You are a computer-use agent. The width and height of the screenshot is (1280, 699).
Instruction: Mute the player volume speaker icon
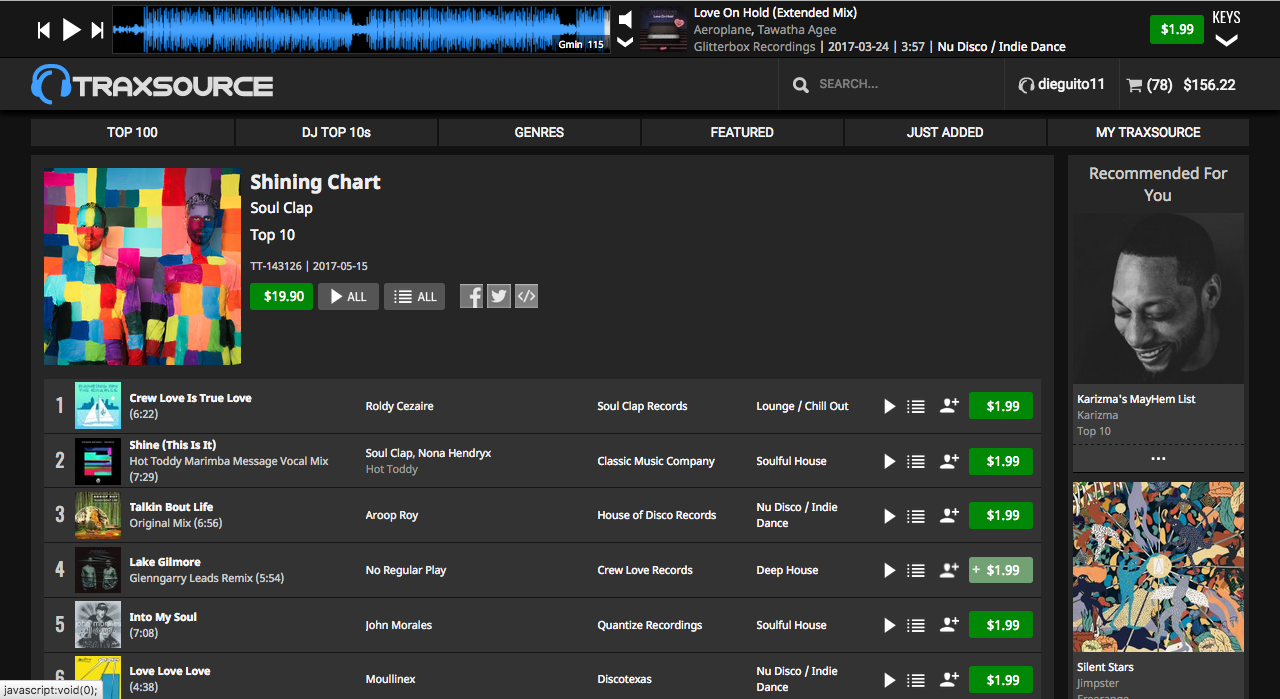coord(625,19)
